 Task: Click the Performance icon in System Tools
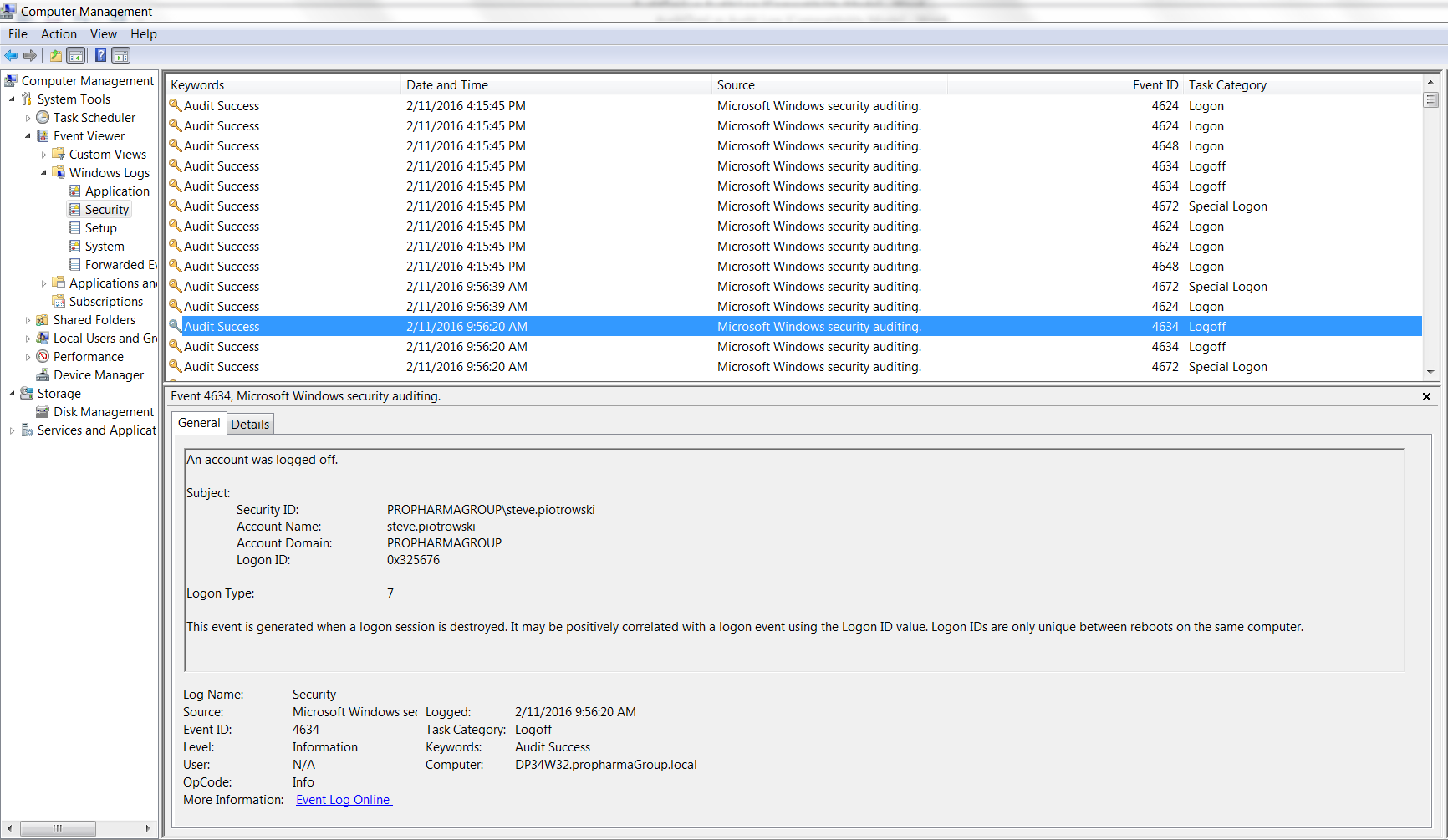87,356
